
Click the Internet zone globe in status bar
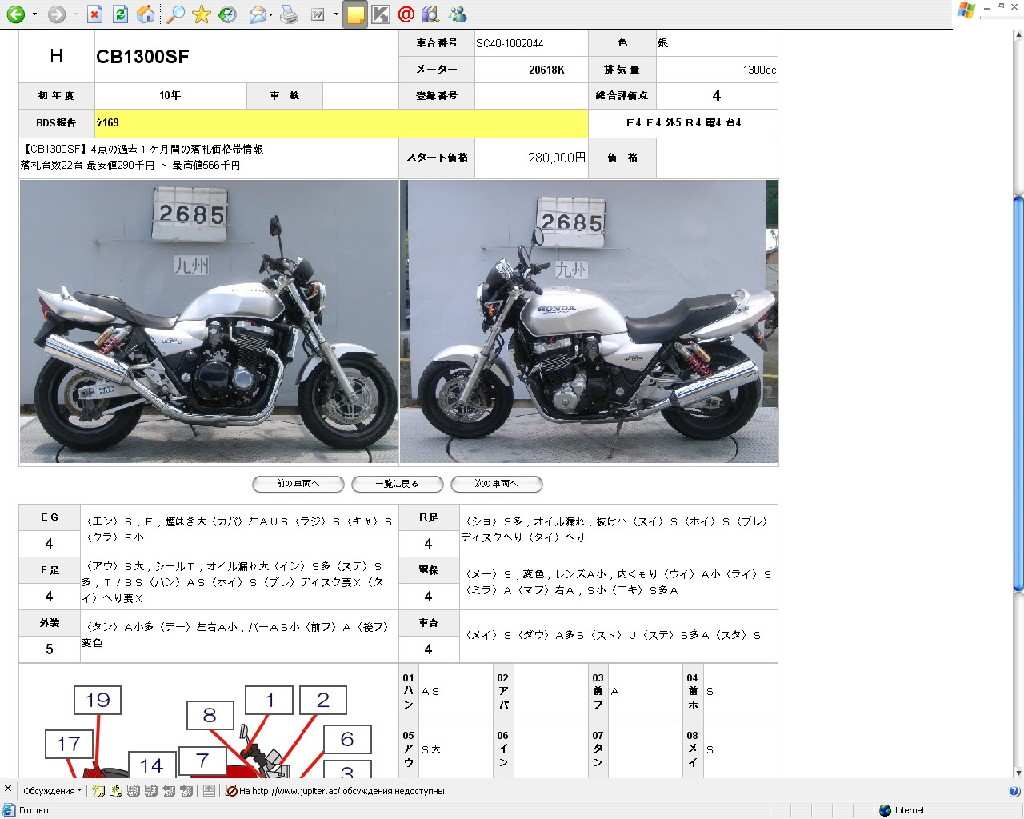885,811
